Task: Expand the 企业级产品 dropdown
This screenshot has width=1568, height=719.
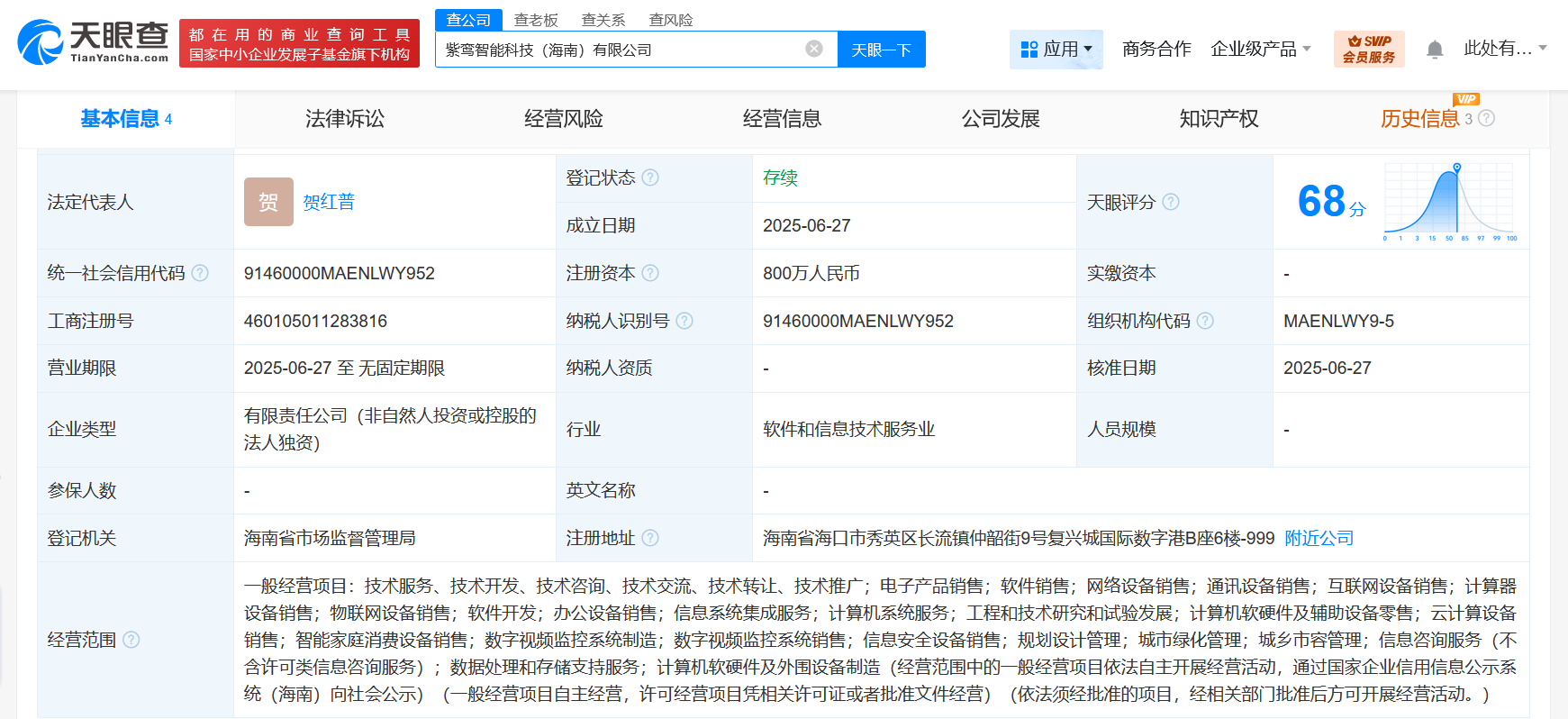Action: (1260, 50)
